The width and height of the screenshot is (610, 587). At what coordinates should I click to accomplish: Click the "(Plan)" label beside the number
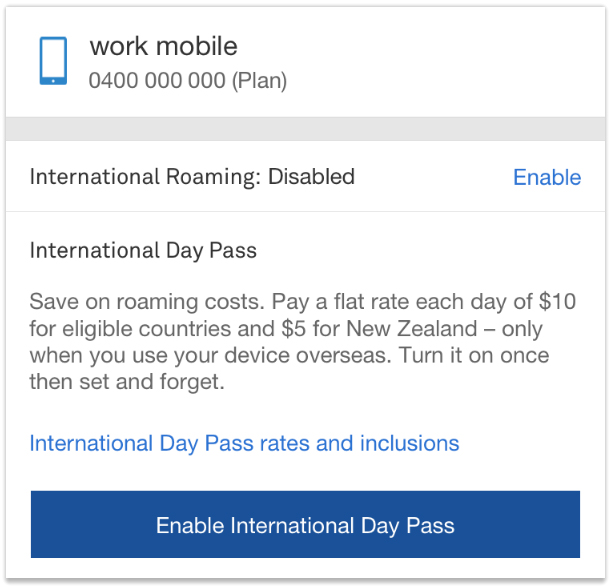(259, 81)
